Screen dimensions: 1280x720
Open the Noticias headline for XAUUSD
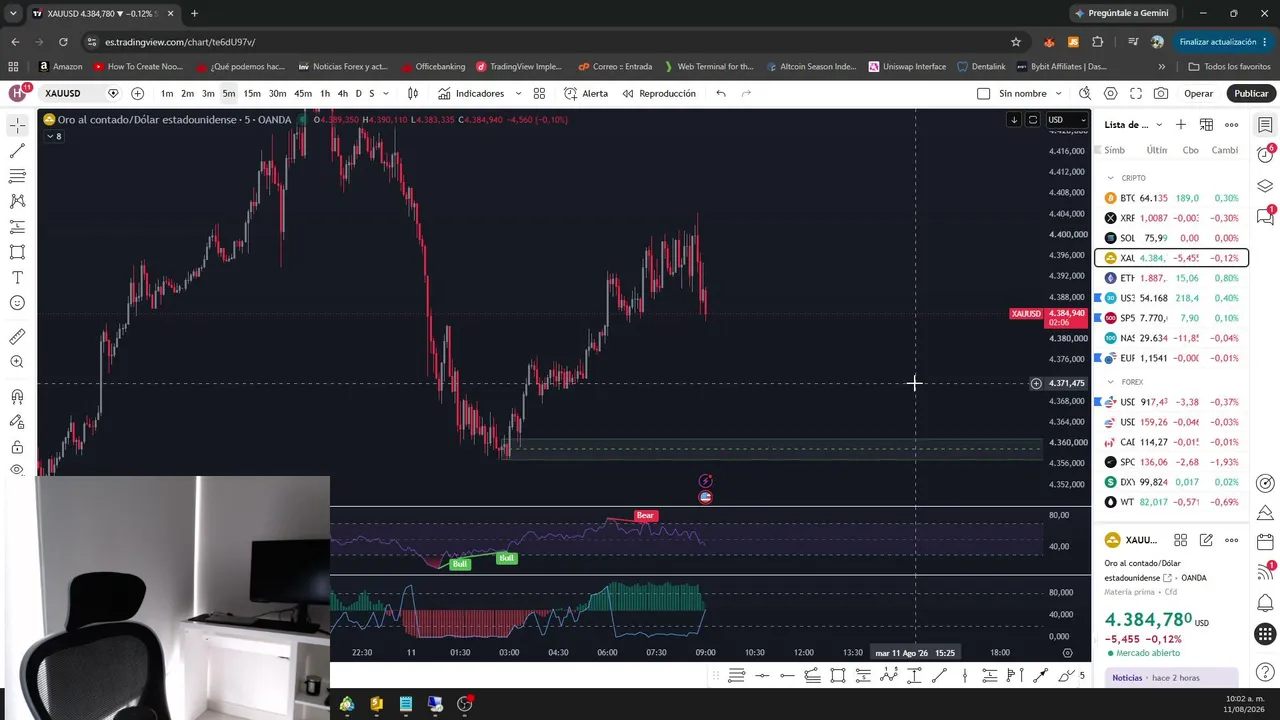click(1172, 678)
